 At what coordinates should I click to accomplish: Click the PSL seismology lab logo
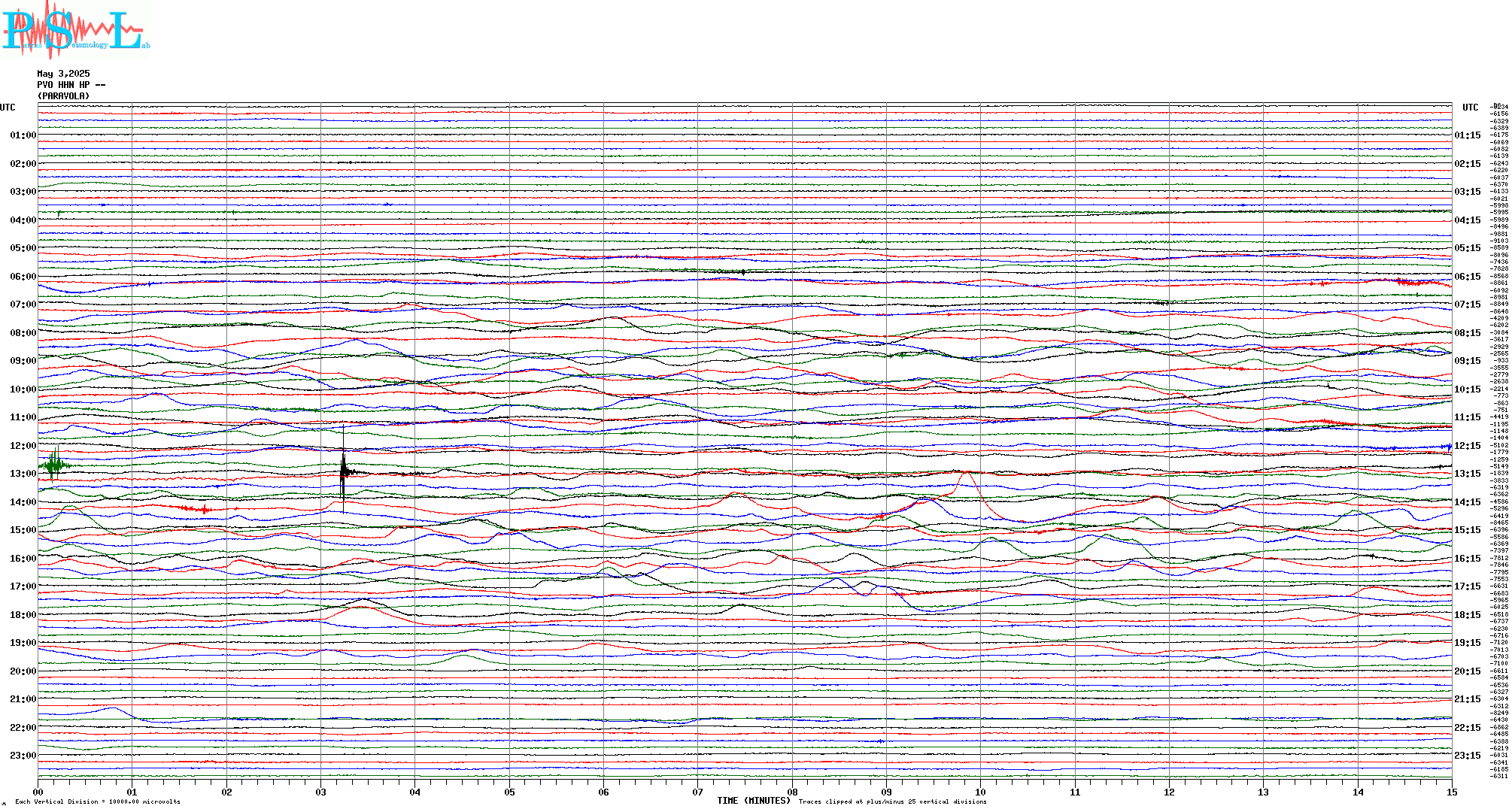(x=75, y=30)
